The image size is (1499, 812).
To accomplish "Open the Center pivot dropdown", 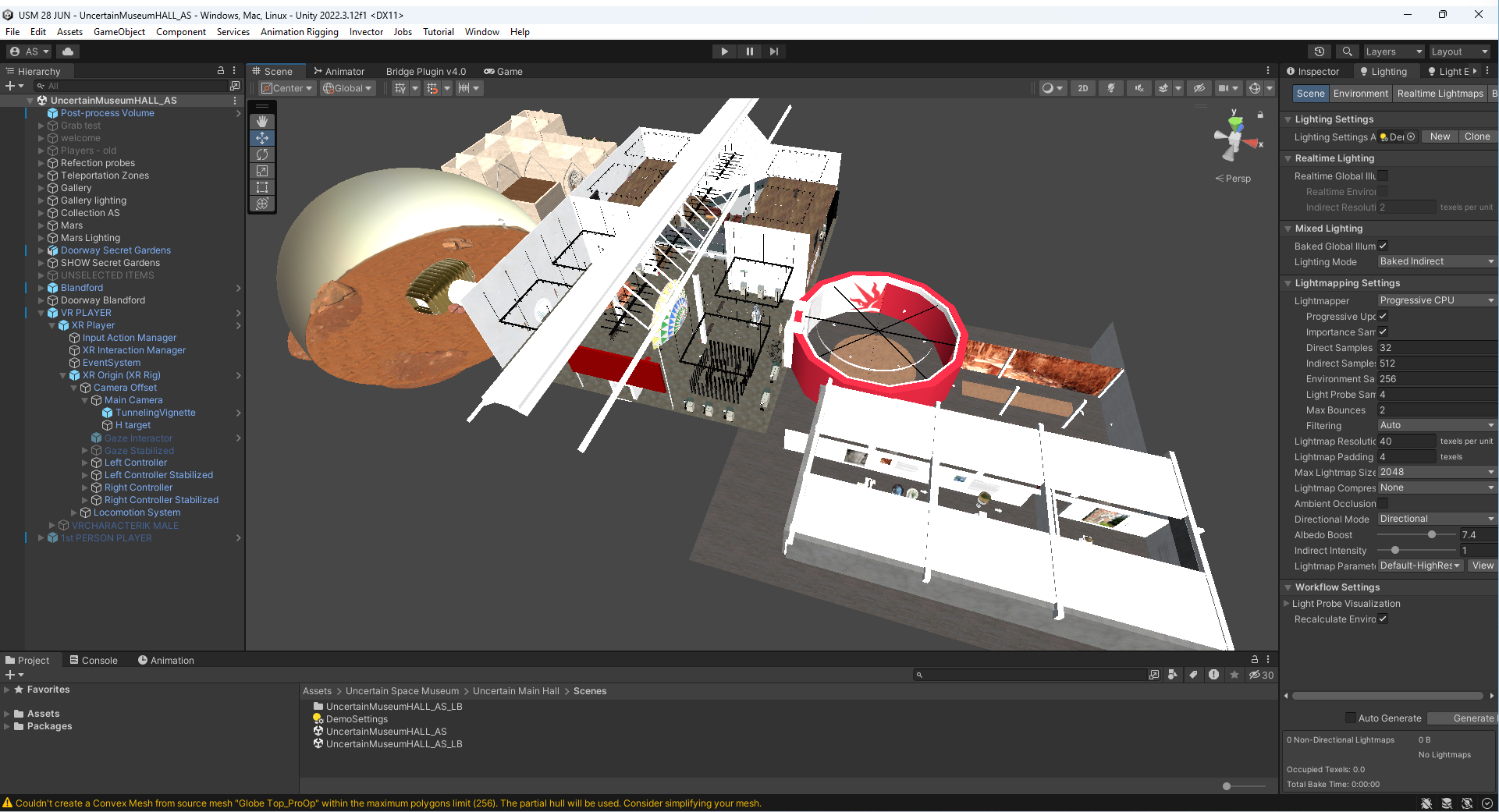I will pos(287,88).
